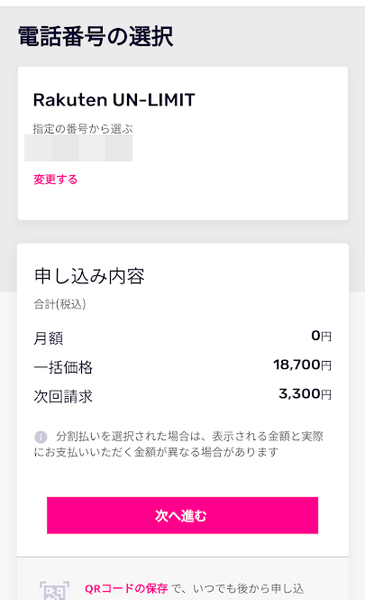This screenshot has height=600, width=365.
Task: Tap the pink 次へ進む button
Action: (x=182, y=515)
